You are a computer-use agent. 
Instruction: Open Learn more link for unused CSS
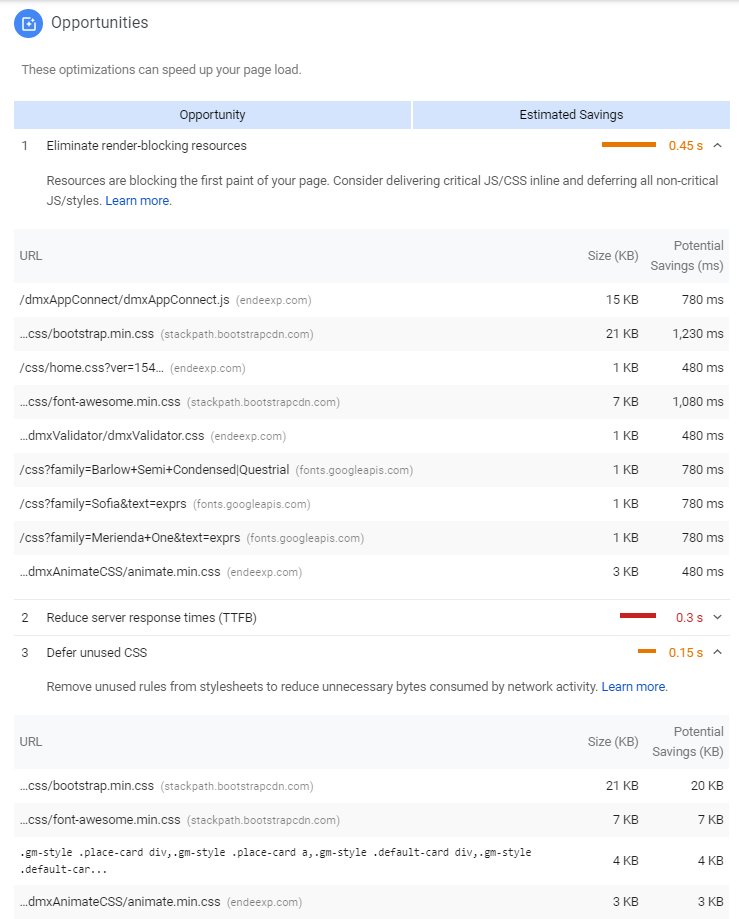click(x=633, y=687)
